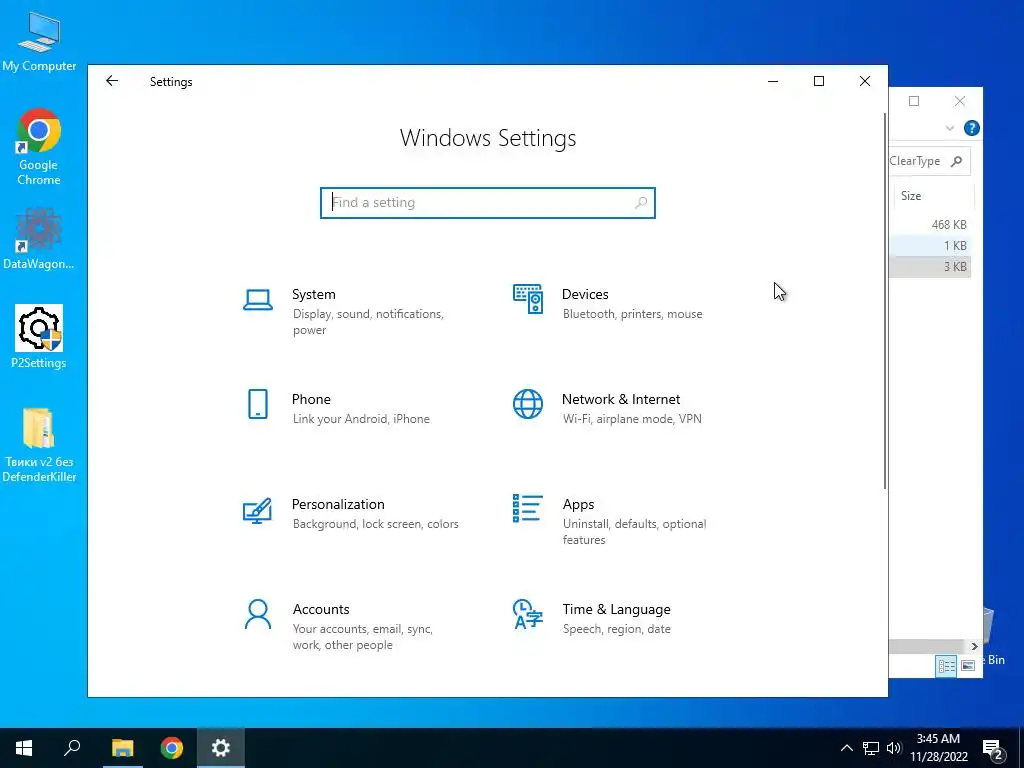Image resolution: width=1024 pixels, height=768 pixels.
Task: Open the My Computer desktop icon
Action: [x=39, y=40]
